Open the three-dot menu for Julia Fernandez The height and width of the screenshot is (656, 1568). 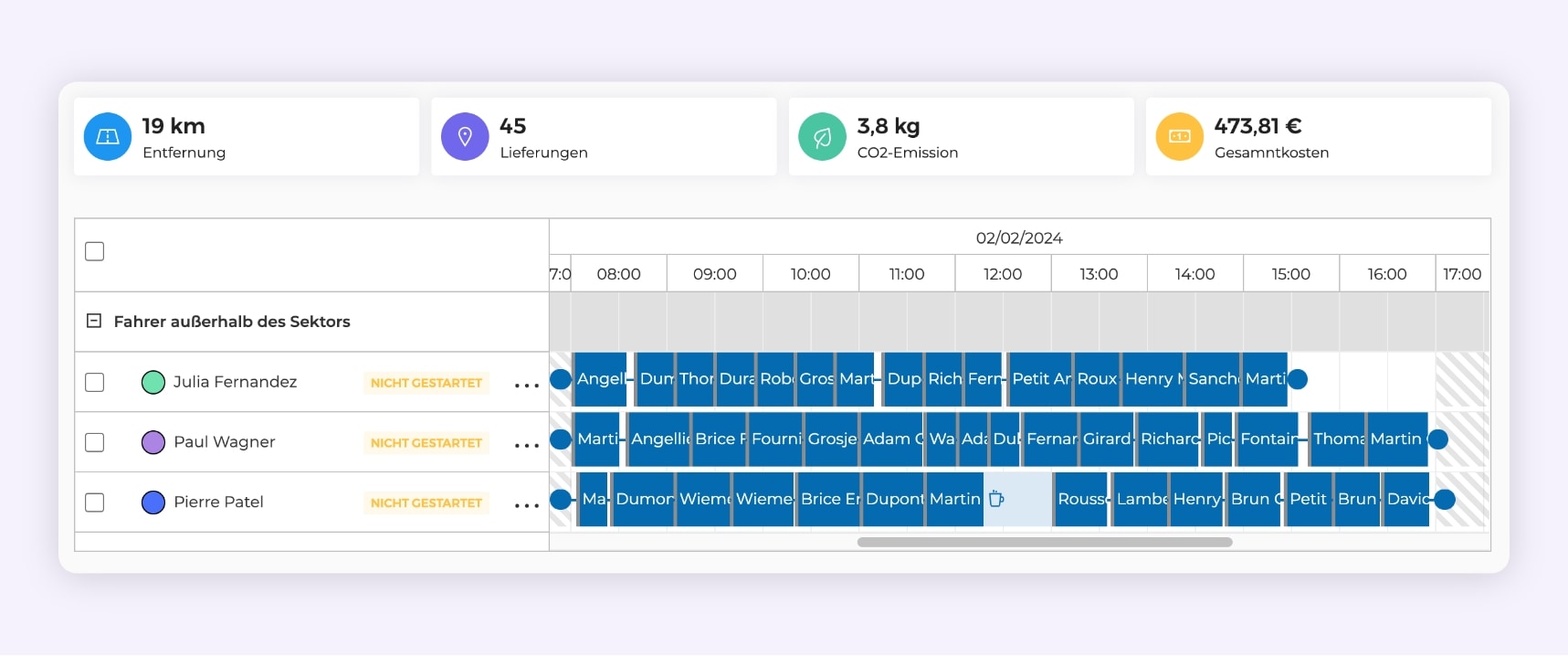[526, 386]
